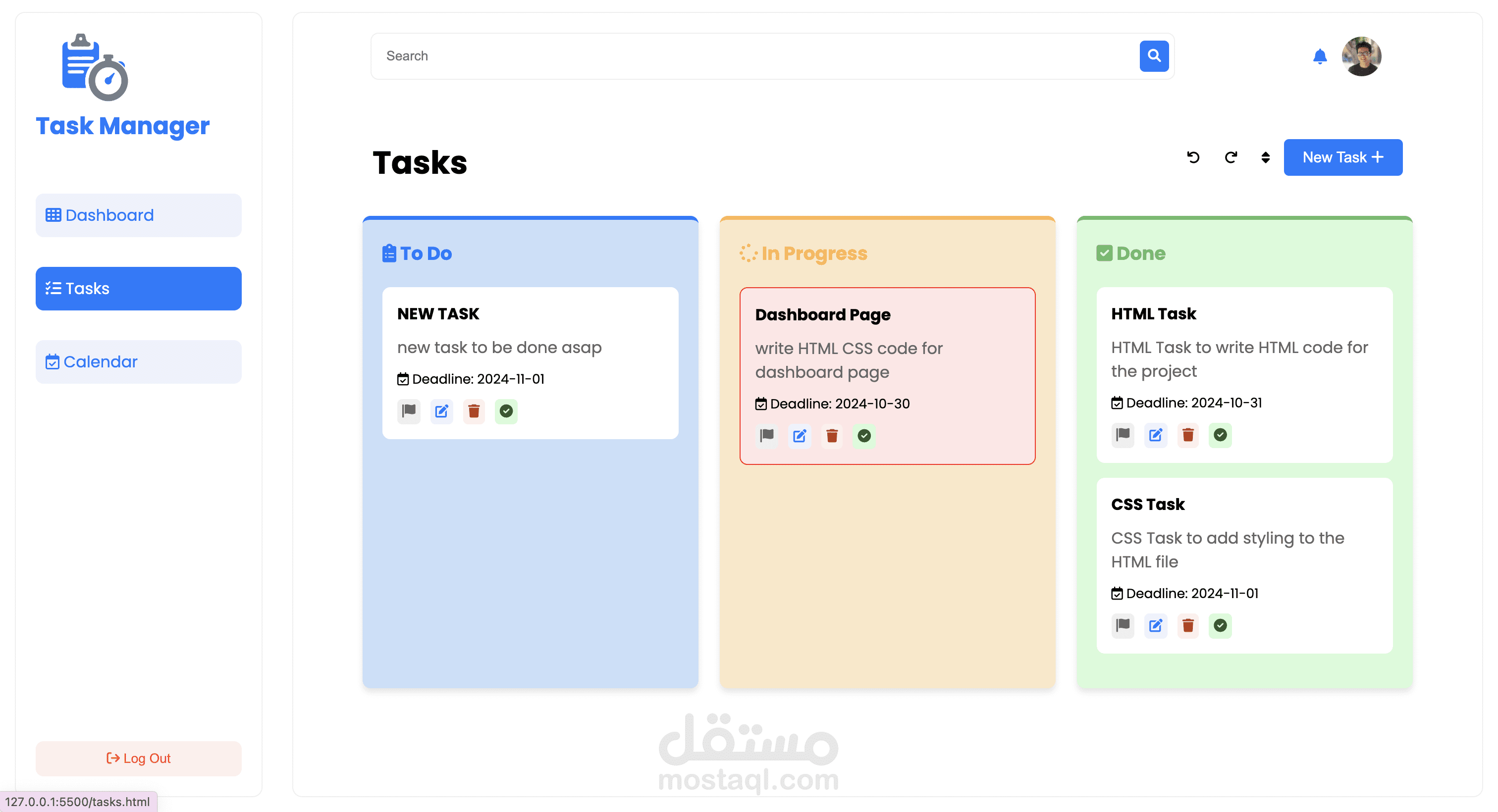1498x812 pixels.
Task: Click CSS Task's Deadline: 2024-11-01 text
Action: pos(1184,594)
